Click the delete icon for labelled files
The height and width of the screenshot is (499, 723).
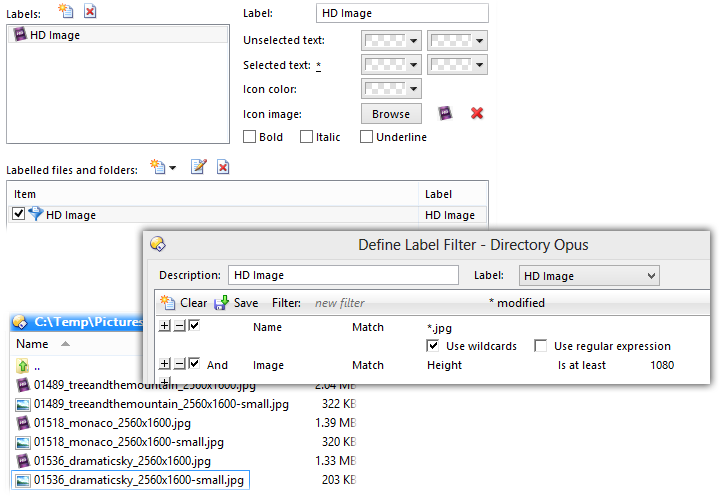tap(223, 168)
